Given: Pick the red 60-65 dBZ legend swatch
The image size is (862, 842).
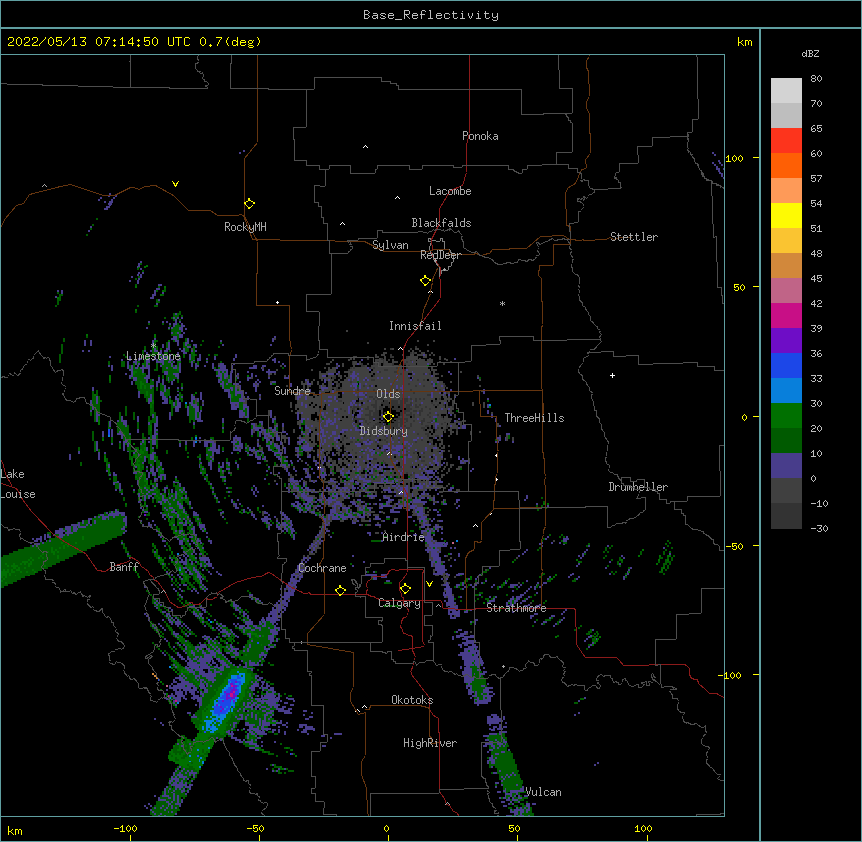Looking at the screenshot, I should pyautogui.click(x=786, y=141).
